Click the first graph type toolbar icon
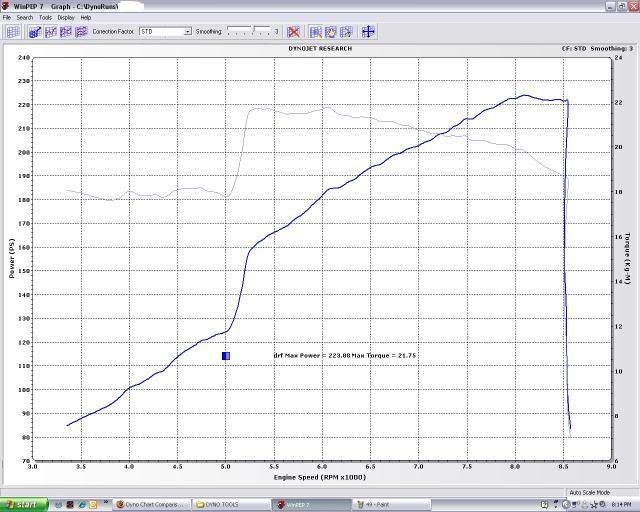 click(x=35, y=32)
